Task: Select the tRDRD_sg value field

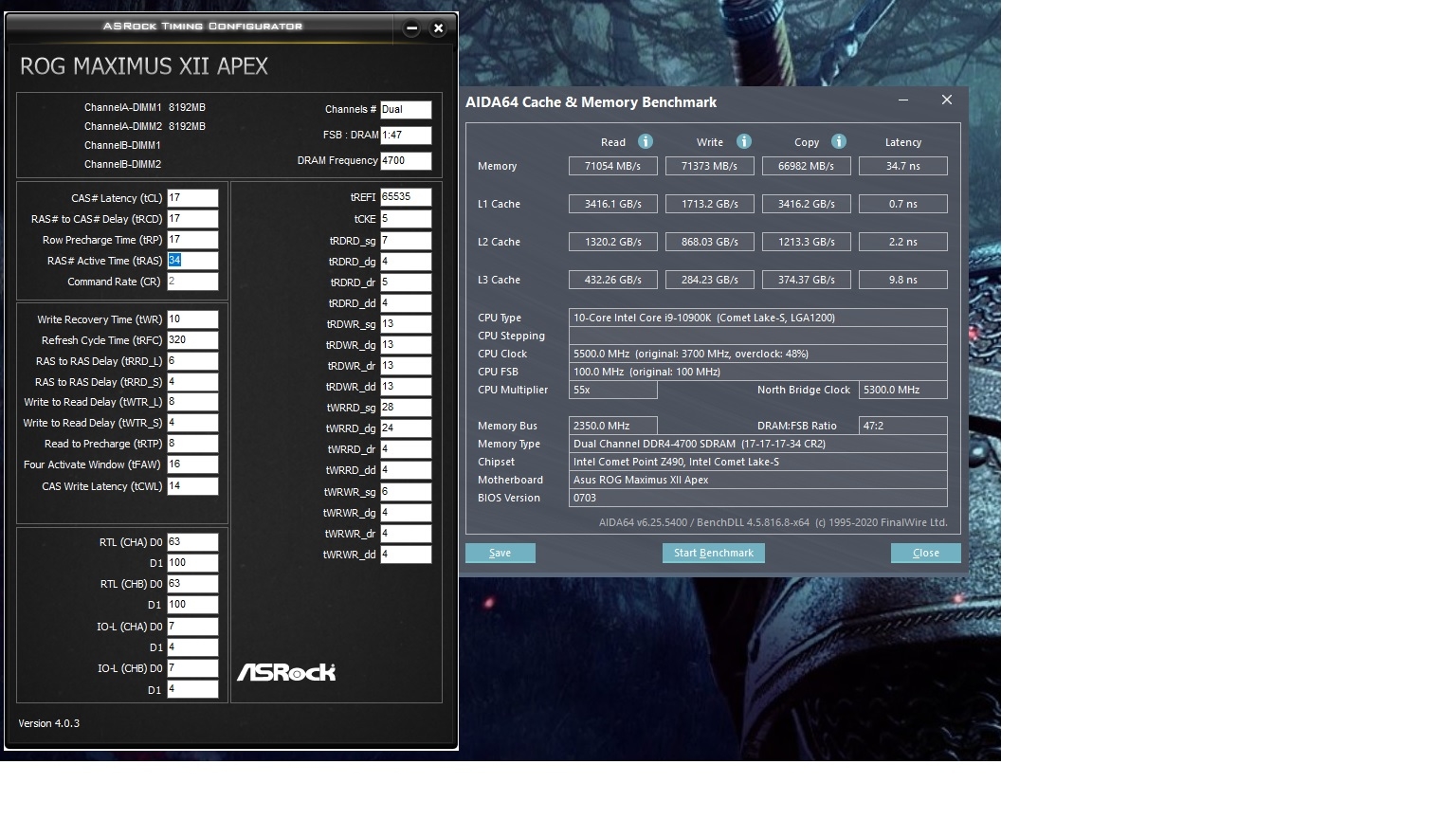Action: pos(406,241)
